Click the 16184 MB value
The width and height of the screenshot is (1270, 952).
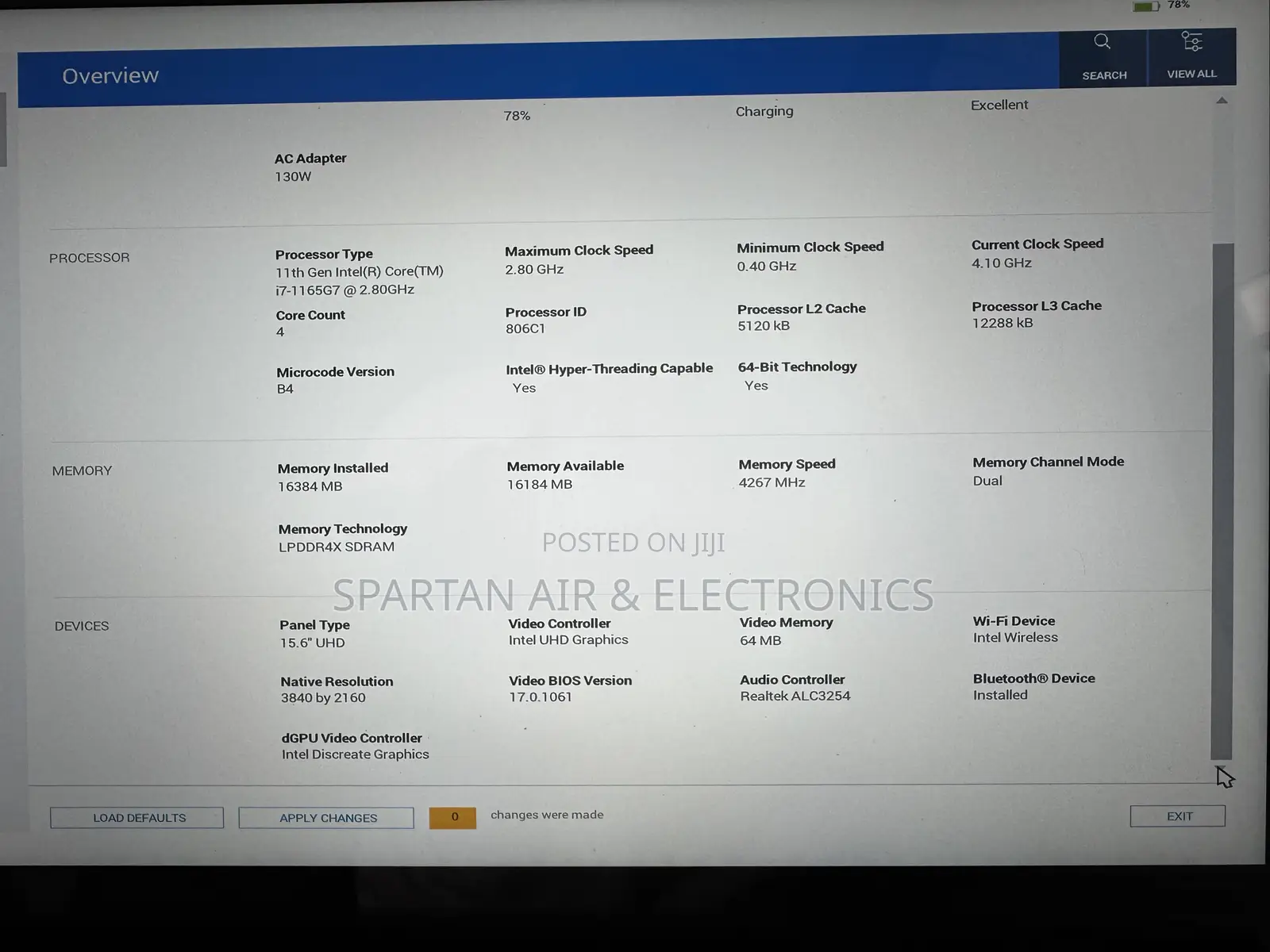pos(539,485)
